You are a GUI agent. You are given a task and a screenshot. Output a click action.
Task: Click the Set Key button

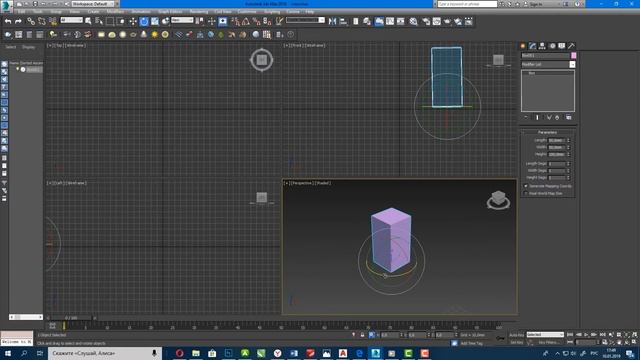pyautogui.click(x=516, y=342)
